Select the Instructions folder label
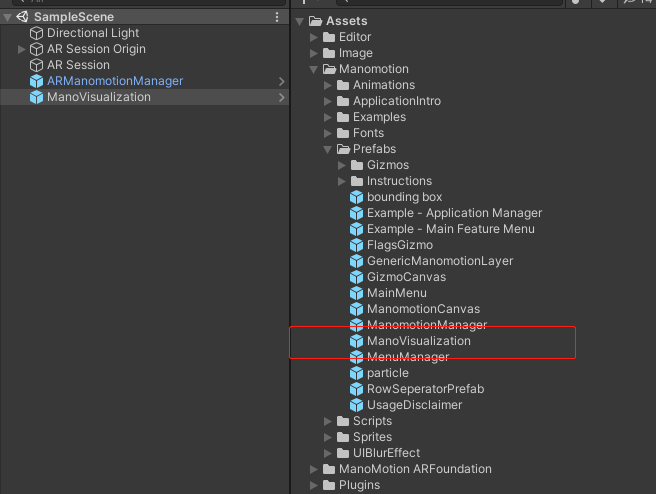 (x=399, y=181)
